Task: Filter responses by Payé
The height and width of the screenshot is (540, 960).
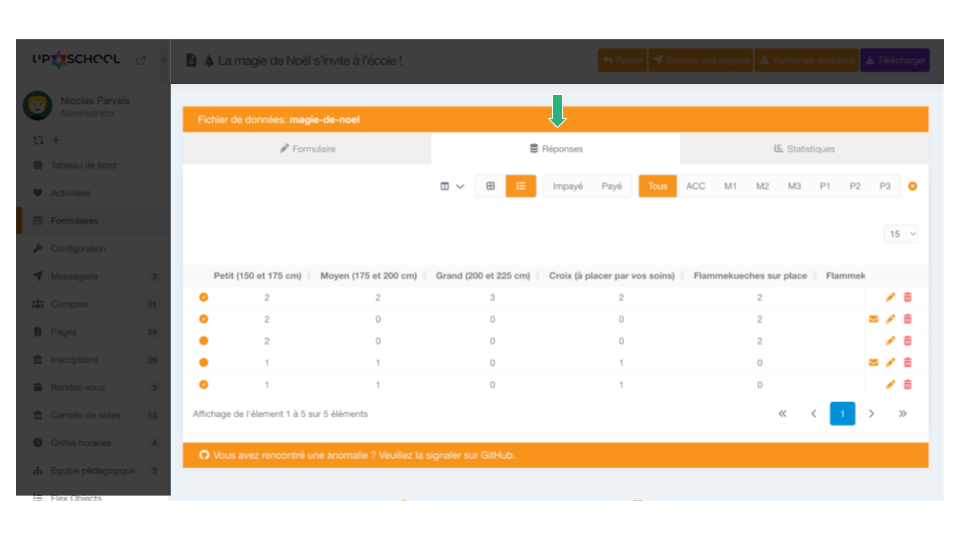Action: (x=612, y=186)
